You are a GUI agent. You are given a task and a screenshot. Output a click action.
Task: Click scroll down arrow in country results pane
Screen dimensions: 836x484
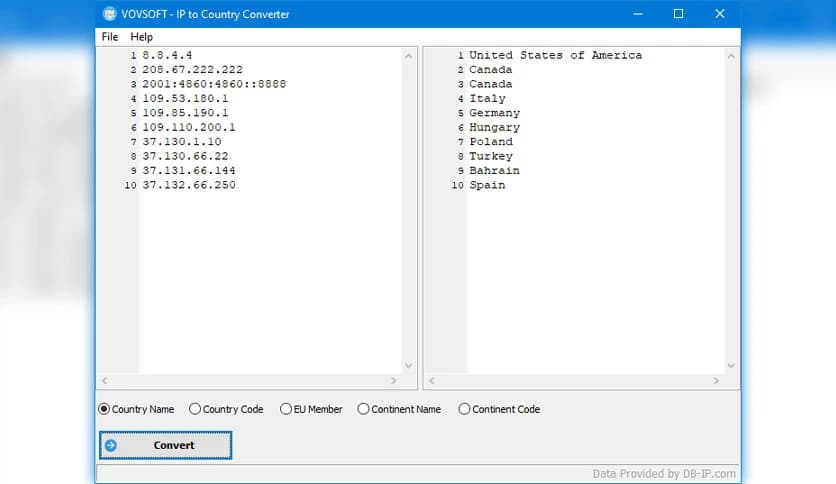pos(731,366)
